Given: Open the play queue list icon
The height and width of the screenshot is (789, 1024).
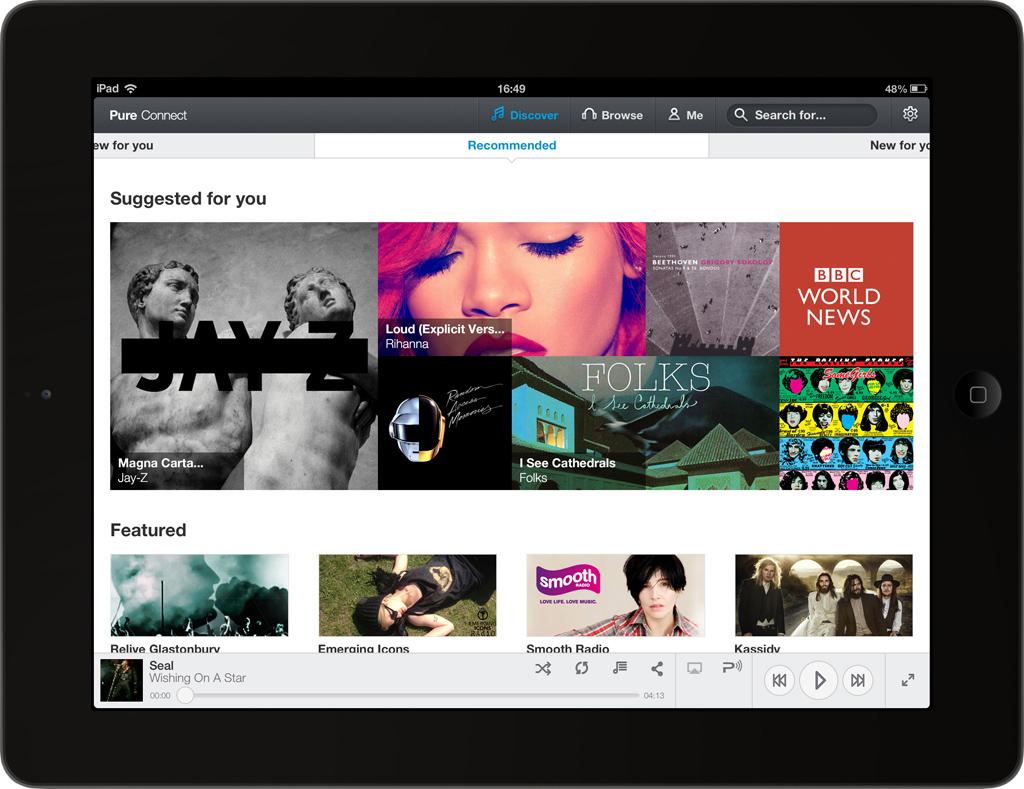Looking at the screenshot, I should (x=619, y=668).
